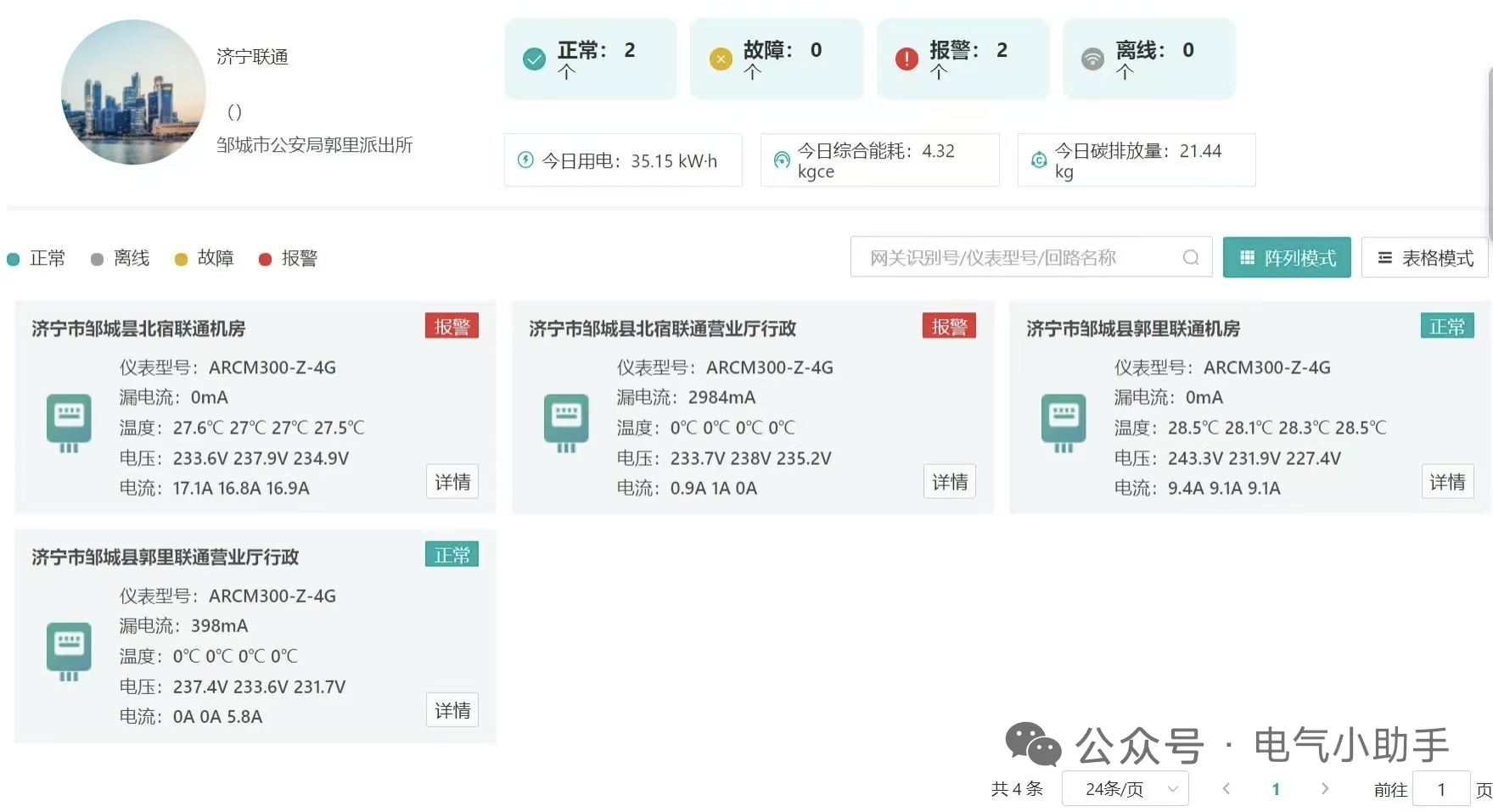Click 正常 badge on 郭里联通营业厅行政 card
Image resolution: width=1493 pixels, height=812 pixels.
click(452, 555)
